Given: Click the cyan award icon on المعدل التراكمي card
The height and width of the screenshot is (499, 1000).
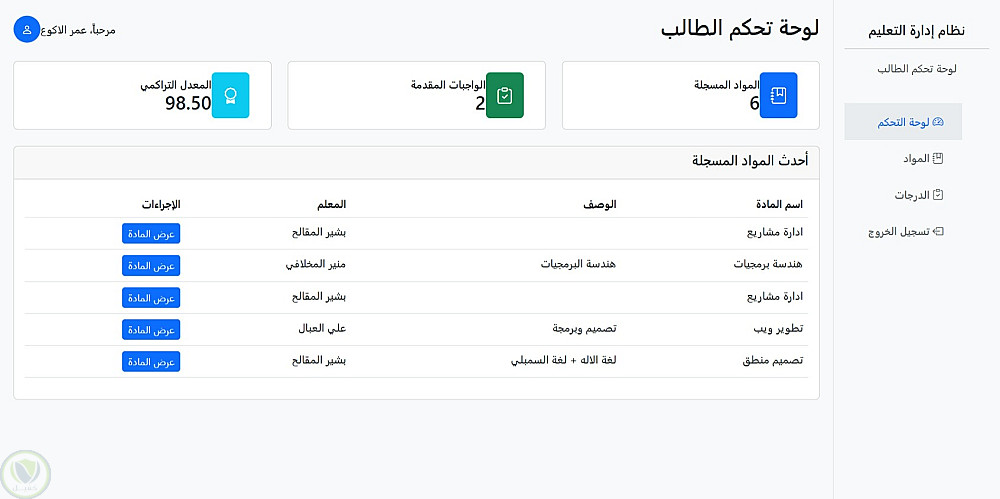Looking at the screenshot, I should [x=230, y=95].
